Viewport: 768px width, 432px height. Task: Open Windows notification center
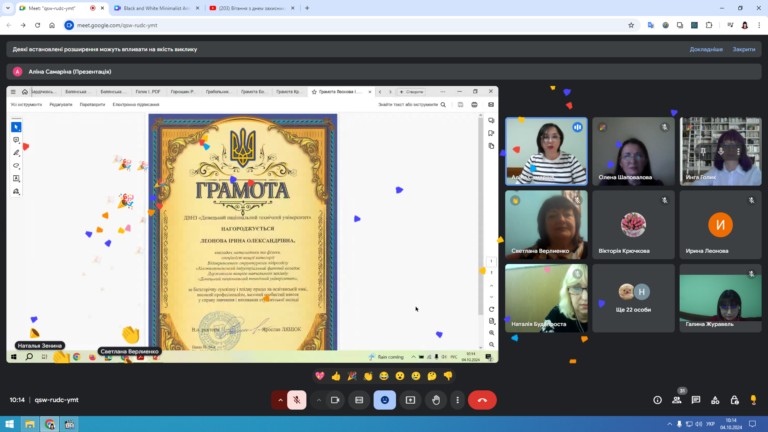tap(753, 424)
